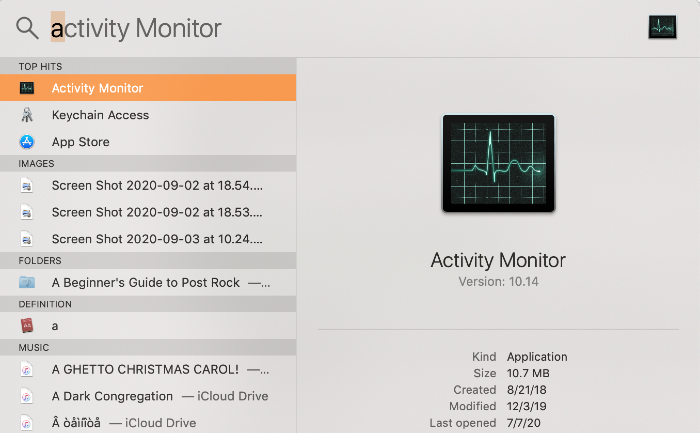Click the Modified date 12/3/19
Image resolution: width=700 pixels, height=433 pixels.
tap(526, 406)
